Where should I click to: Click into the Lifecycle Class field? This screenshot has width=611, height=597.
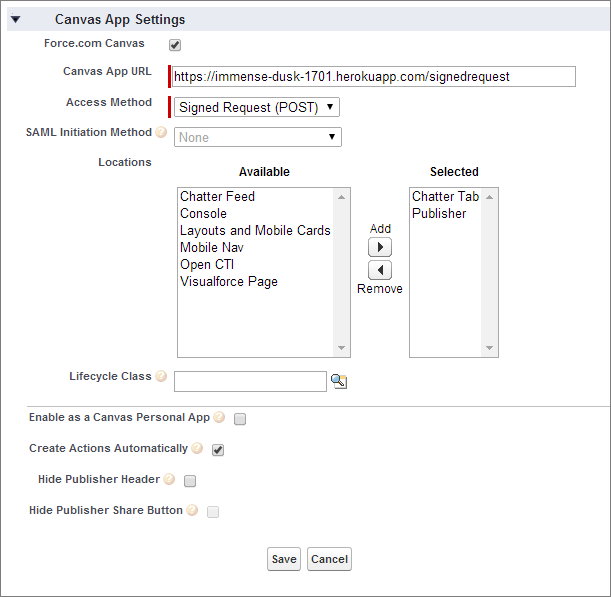pyautogui.click(x=250, y=382)
